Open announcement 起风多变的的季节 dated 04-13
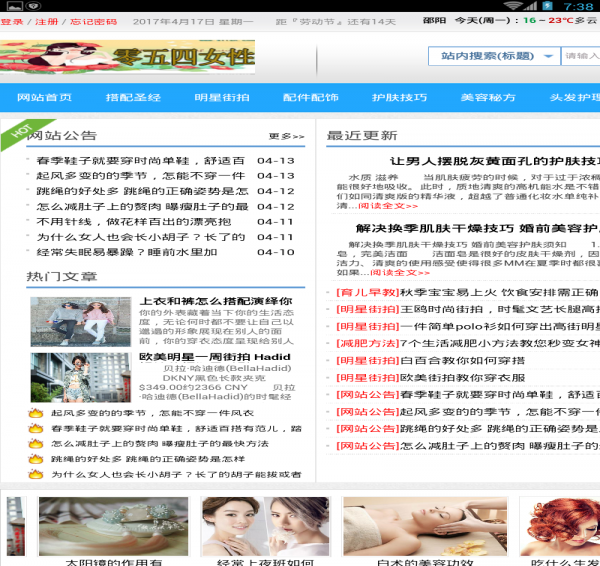 click(x=140, y=176)
